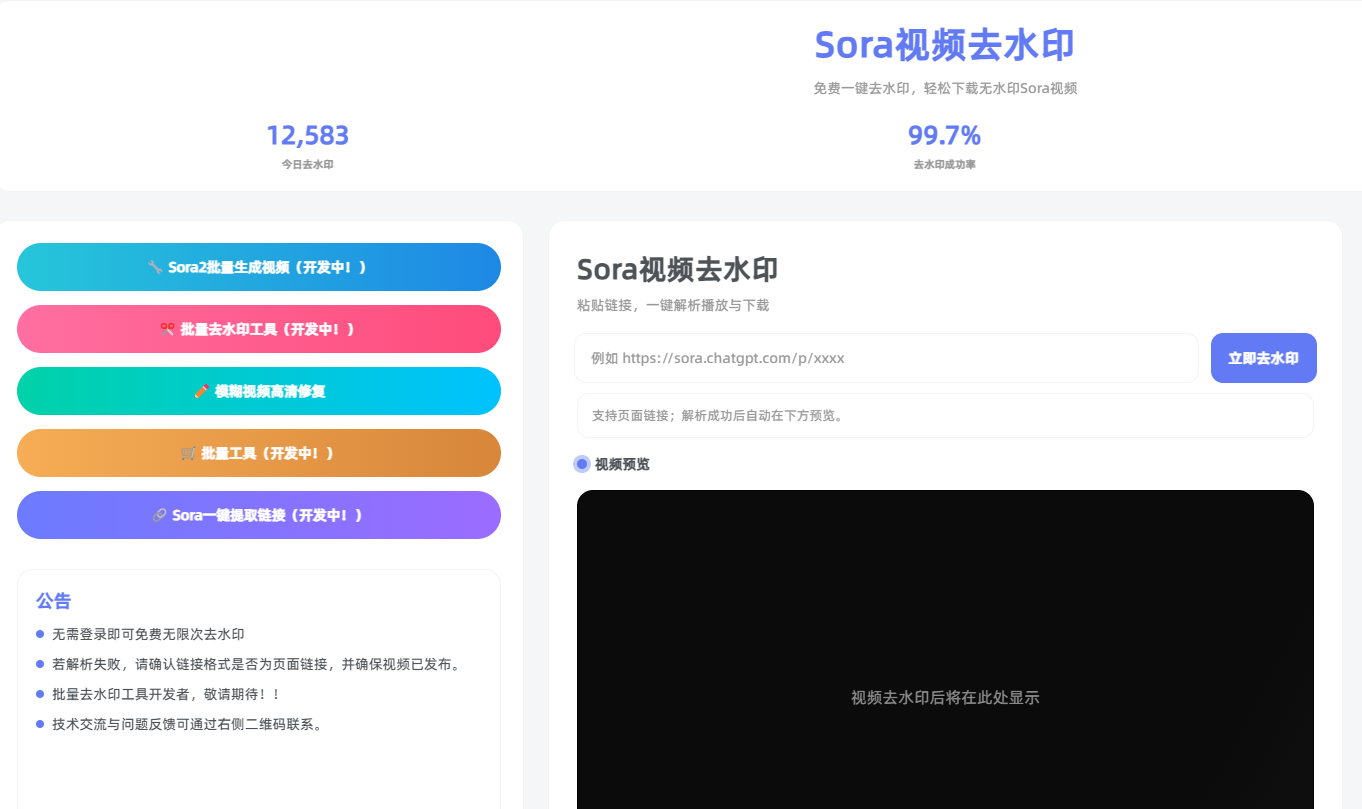Click the 视频预览 section label
The image size is (1362, 809).
coord(622,464)
